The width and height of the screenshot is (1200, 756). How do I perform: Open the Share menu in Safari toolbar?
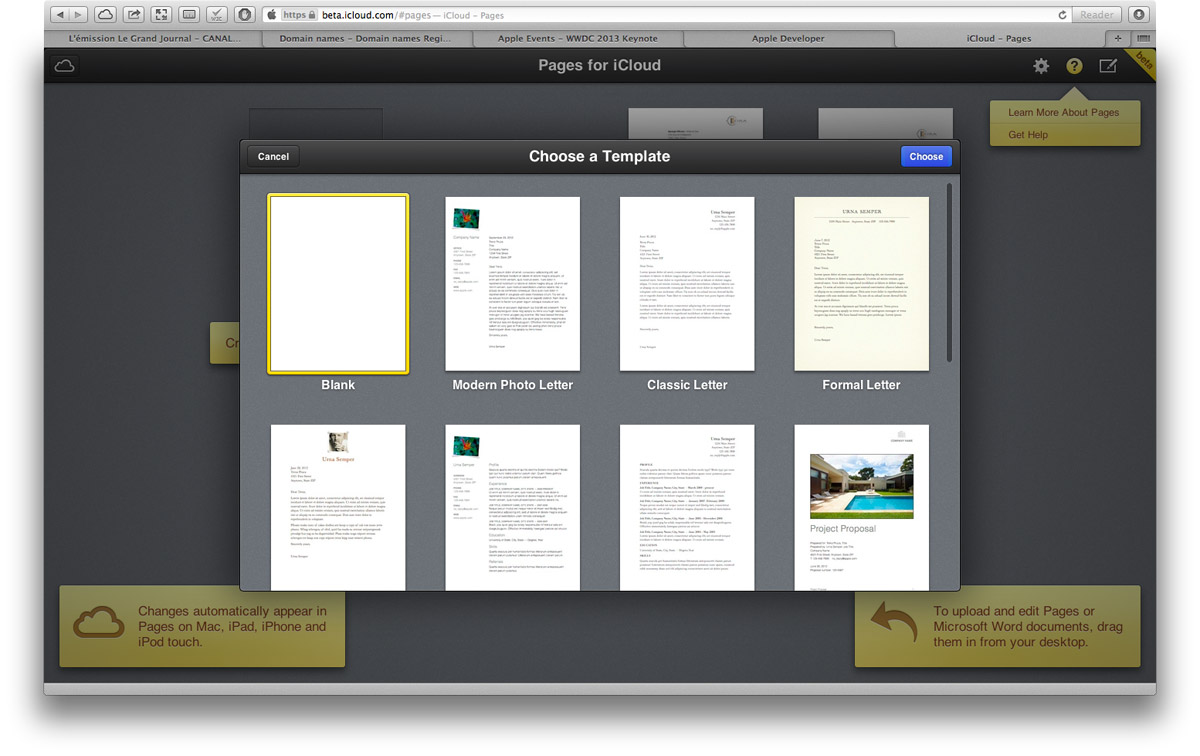pos(134,15)
